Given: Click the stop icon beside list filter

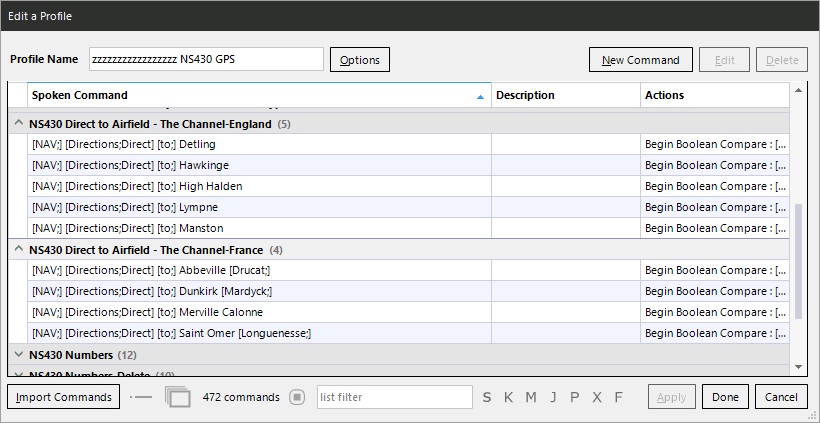Looking at the screenshot, I should pyautogui.click(x=297, y=397).
